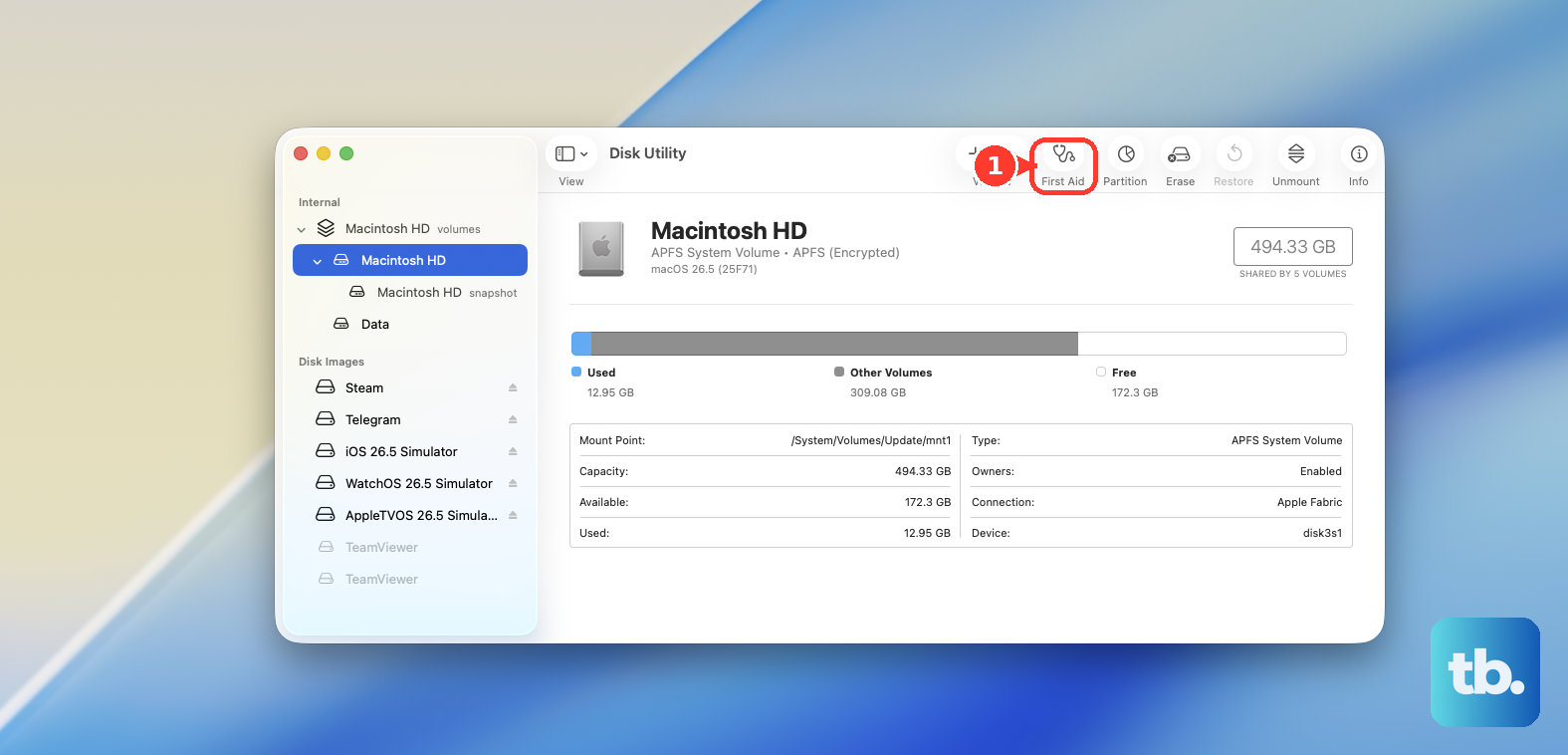
Task: Eject the WatchOS 26.5 Simulator image
Action: tap(513, 483)
